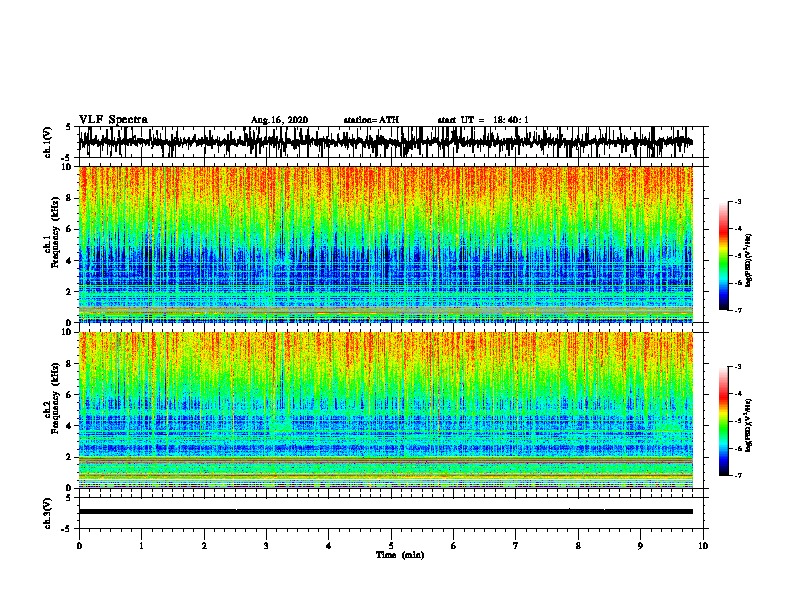This screenshot has height=612, width=792.
Task: Click the "-3" label on ch.1 color bar
Action: [738, 202]
